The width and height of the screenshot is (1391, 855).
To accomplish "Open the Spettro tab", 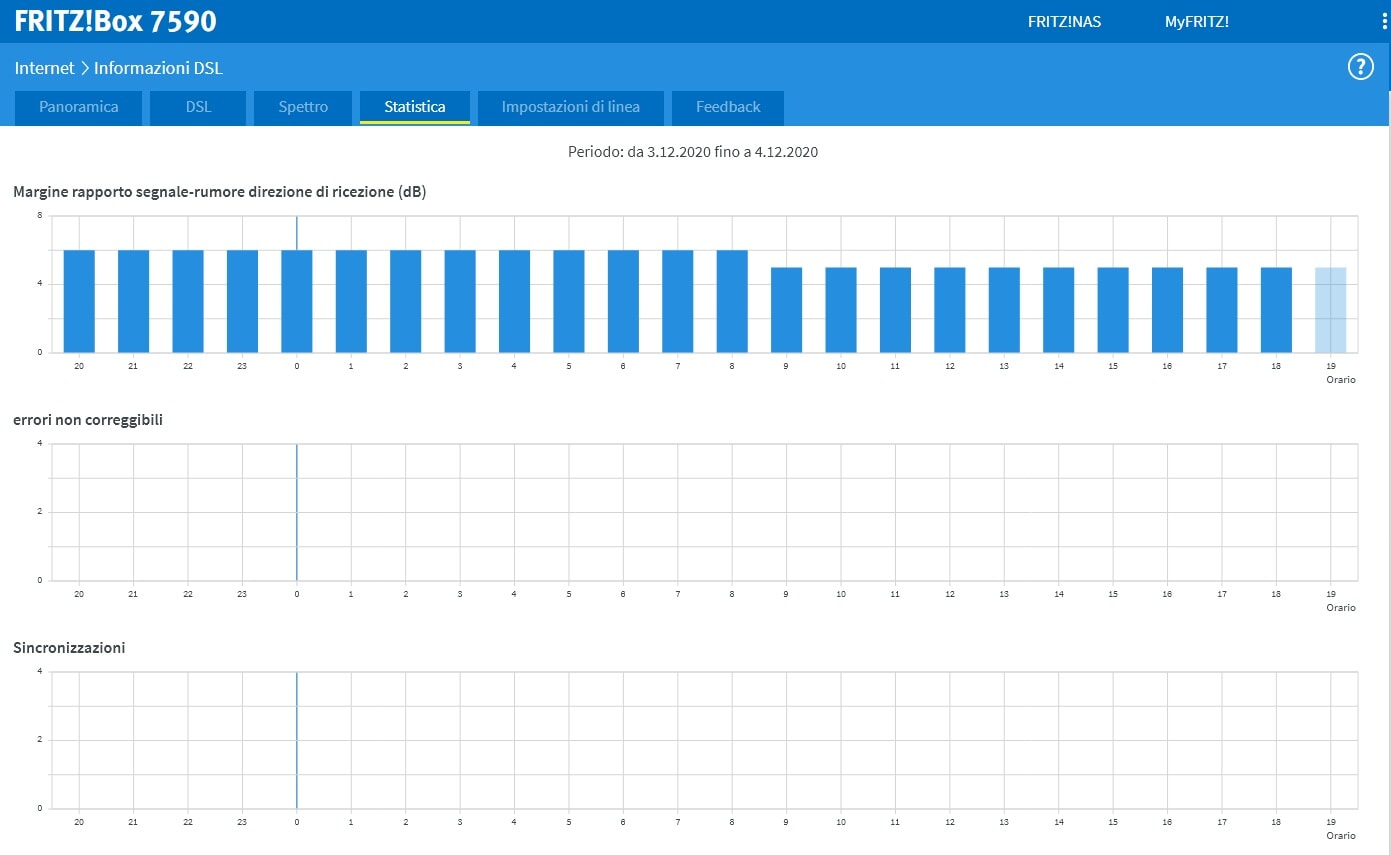I will coord(303,107).
